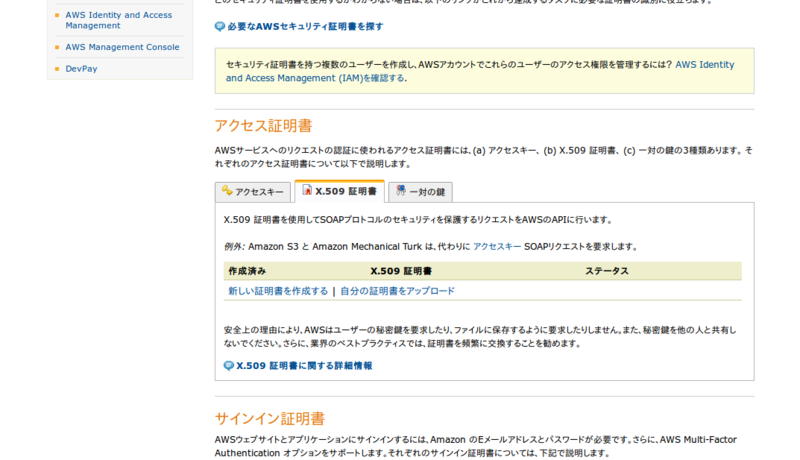Click inline アクセスキー link in exception note
The width and height of the screenshot is (800, 460).
[497, 247]
